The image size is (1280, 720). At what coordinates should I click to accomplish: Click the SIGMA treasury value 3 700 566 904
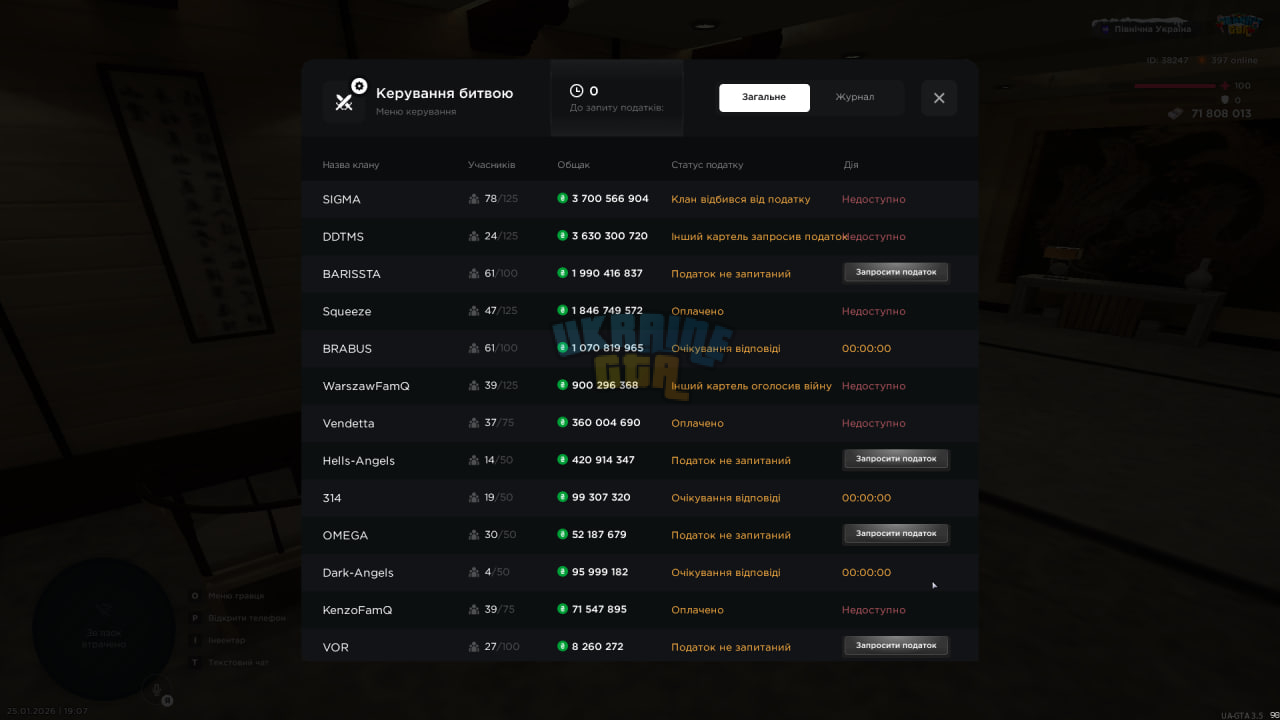coord(610,199)
